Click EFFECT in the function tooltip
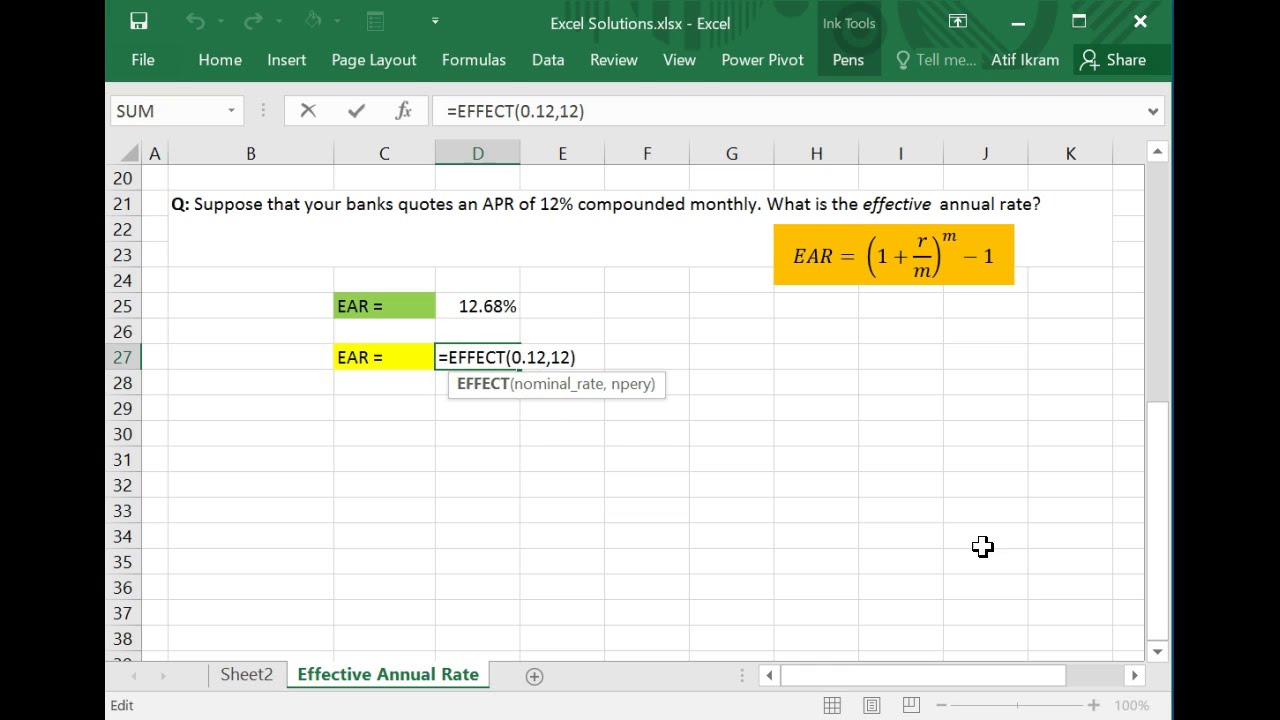This screenshot has width=1280, height=720. [483, 384]
